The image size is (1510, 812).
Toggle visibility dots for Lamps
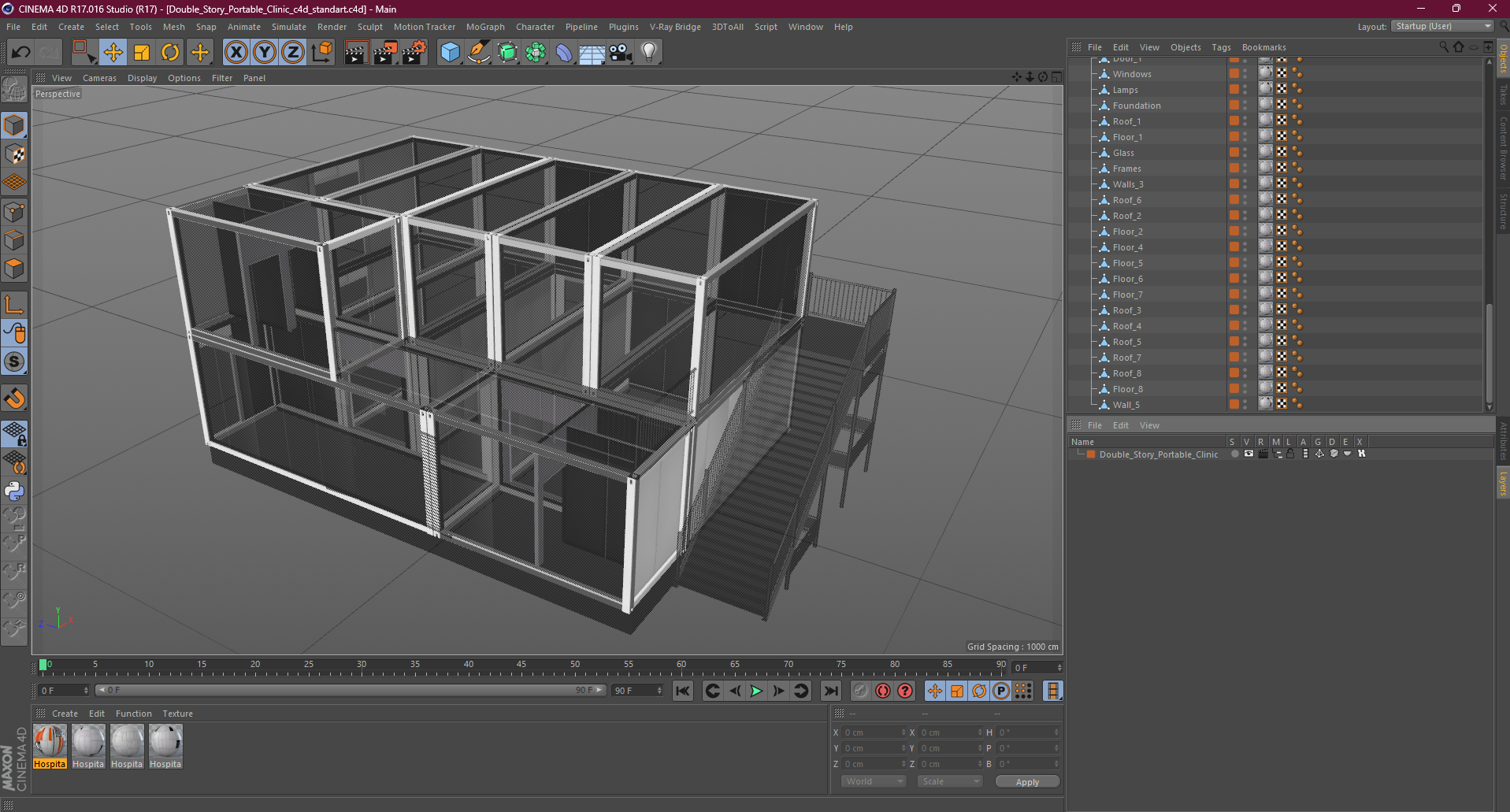(1245, 90)
